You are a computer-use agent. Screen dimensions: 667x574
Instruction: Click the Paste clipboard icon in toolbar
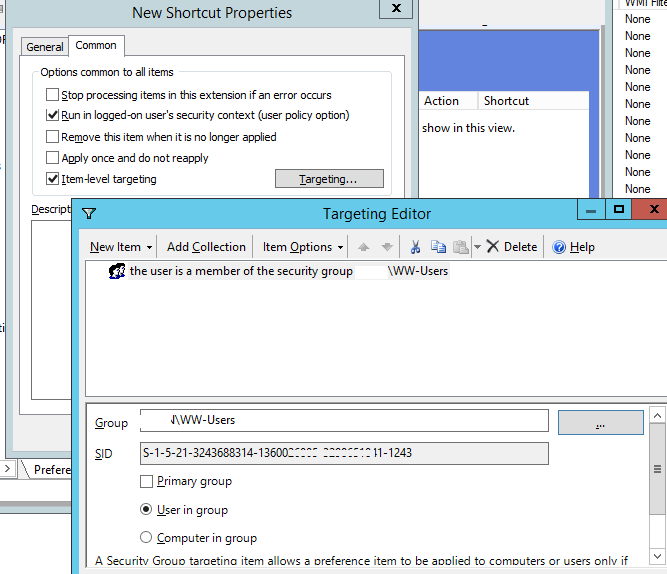click(461, 247)
